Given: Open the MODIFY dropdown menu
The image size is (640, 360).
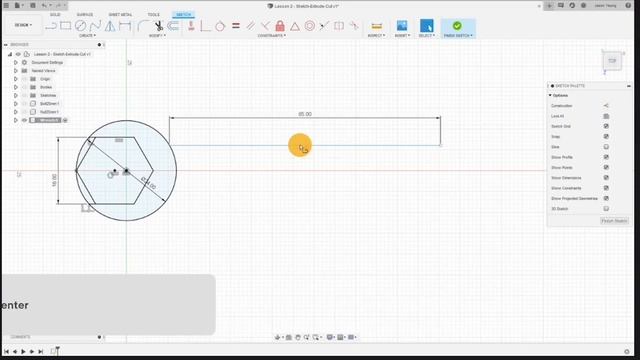Looking at the screenshot, I should point(157,36).
